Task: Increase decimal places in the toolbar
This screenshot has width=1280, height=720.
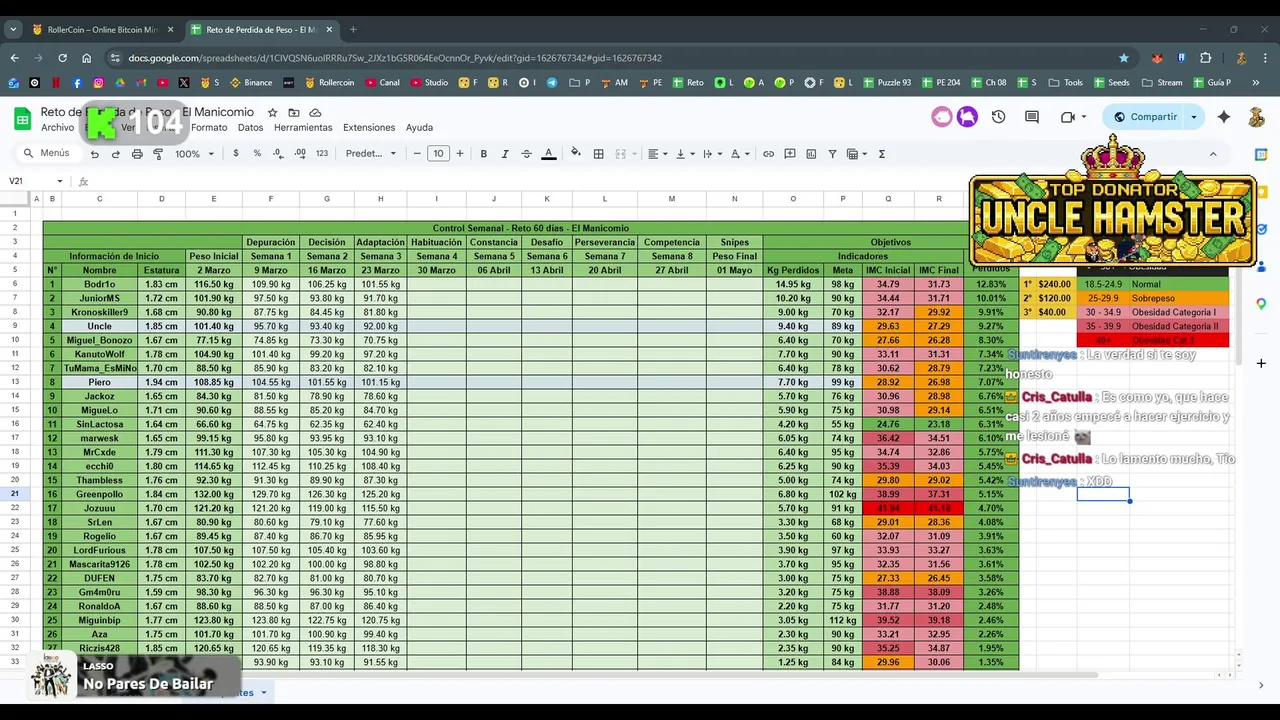Action: pos(300,154)
